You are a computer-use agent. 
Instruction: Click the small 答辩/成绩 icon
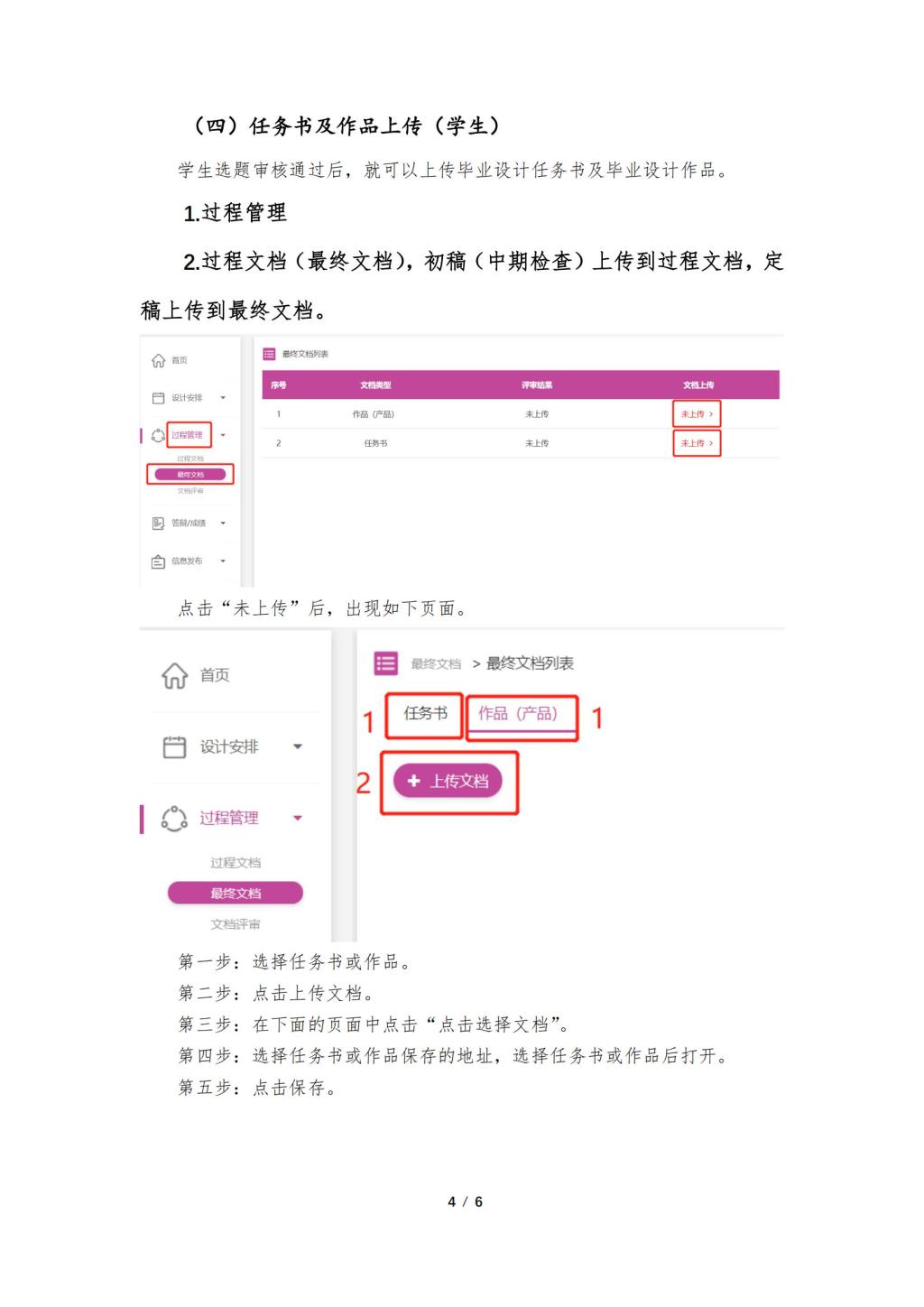pos(158,524)
